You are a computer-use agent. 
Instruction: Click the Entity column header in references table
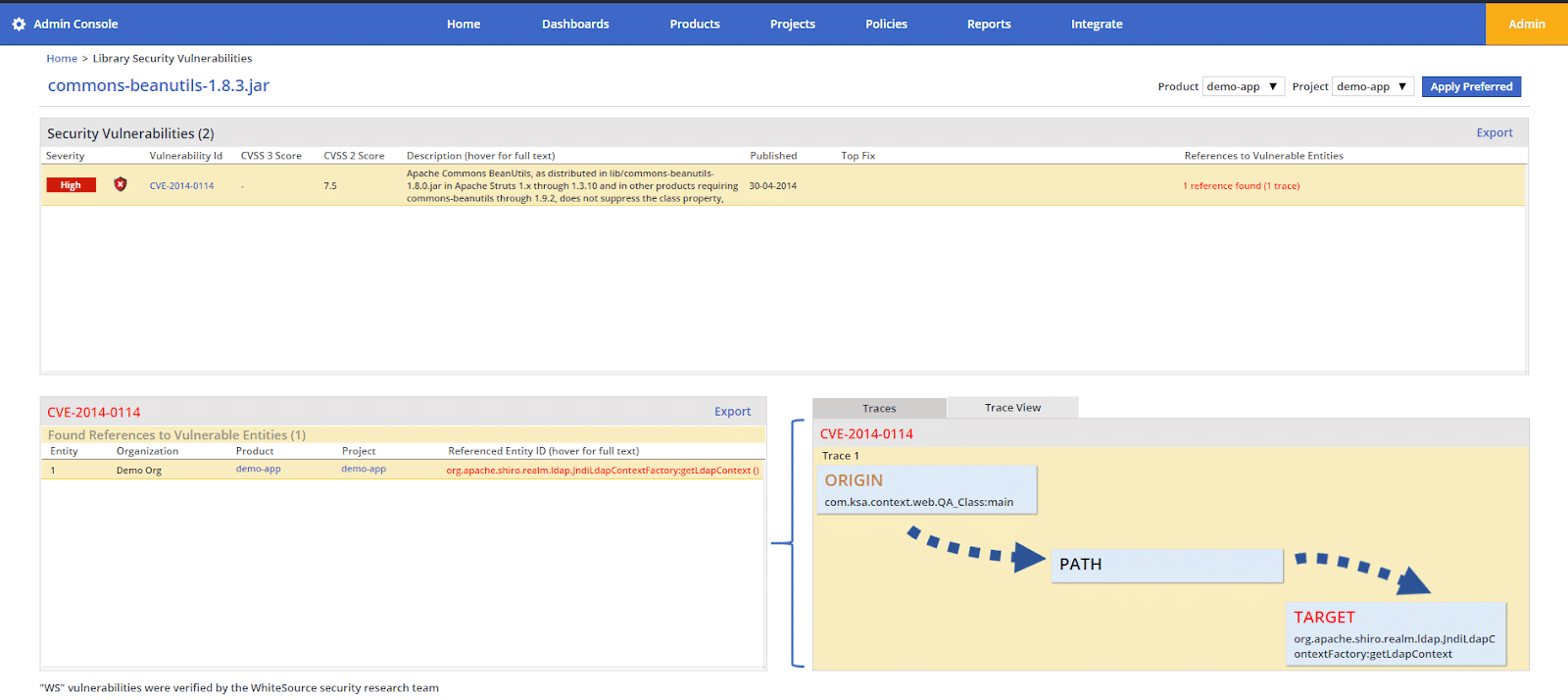tap(64, 451)
